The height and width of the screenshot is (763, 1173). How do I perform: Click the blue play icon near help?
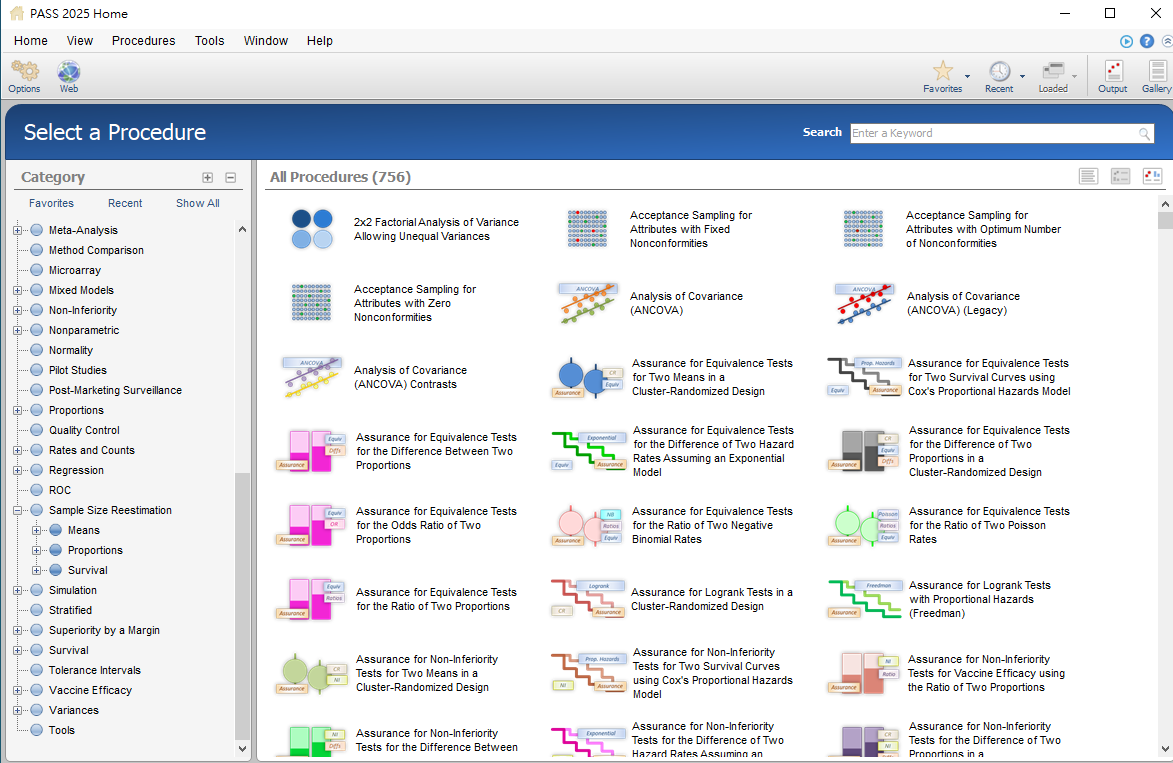[x=1127, y=41]
